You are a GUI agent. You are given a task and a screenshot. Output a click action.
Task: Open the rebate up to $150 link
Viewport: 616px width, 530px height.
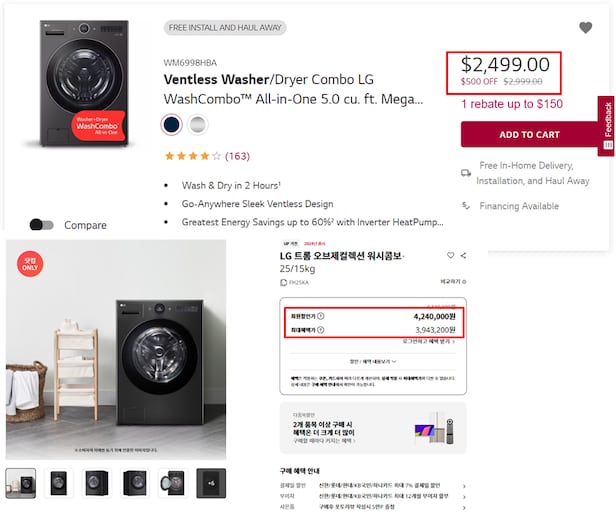click(511, 103)
